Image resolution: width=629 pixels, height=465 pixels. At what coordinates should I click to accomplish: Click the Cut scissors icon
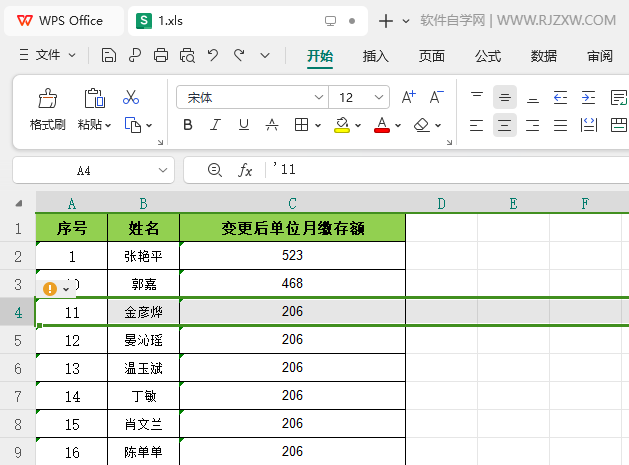tap(131, 97)
